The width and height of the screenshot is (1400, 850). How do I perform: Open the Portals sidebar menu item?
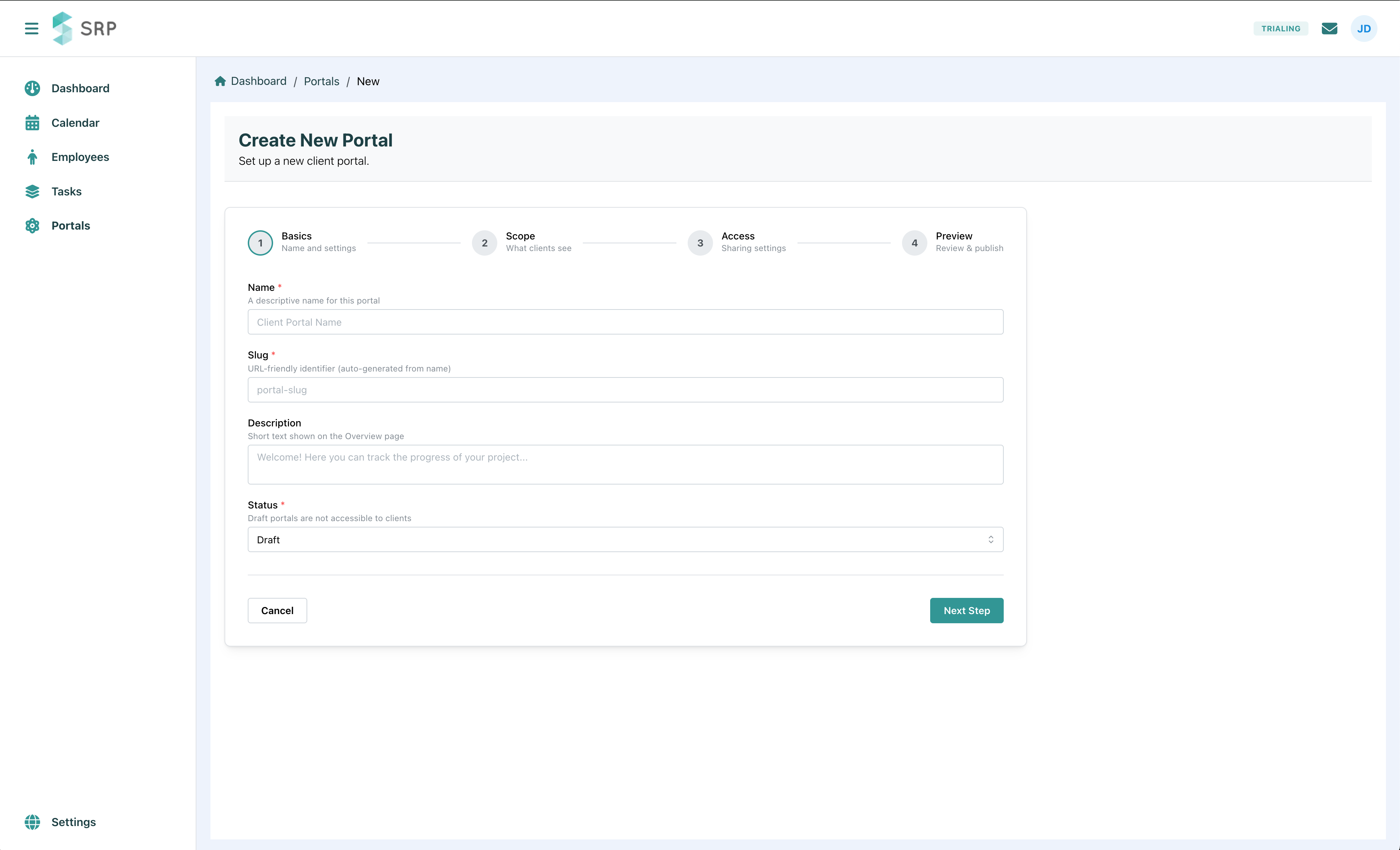pos(70,226)
